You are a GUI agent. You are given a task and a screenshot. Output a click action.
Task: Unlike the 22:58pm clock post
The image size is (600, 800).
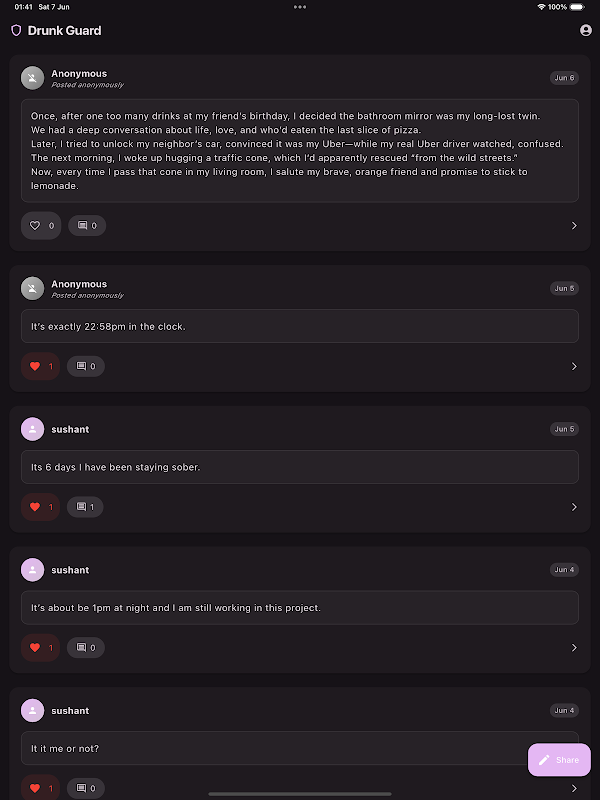point(41,367)
